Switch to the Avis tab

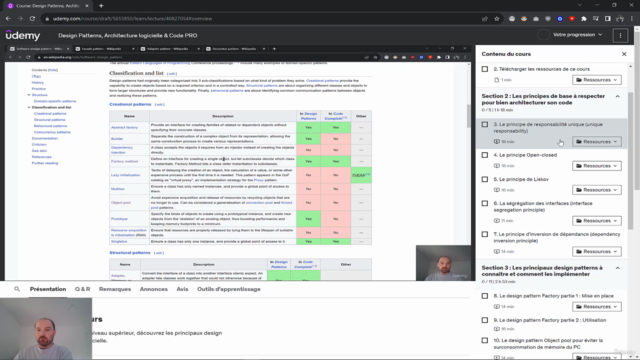182,289
